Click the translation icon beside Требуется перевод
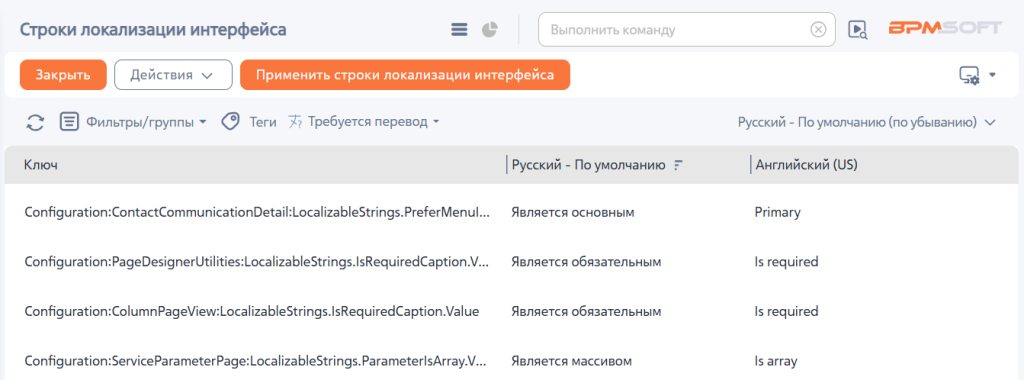Image resolution: width=1024 pixels, height=380 pixels. [296, 121]
